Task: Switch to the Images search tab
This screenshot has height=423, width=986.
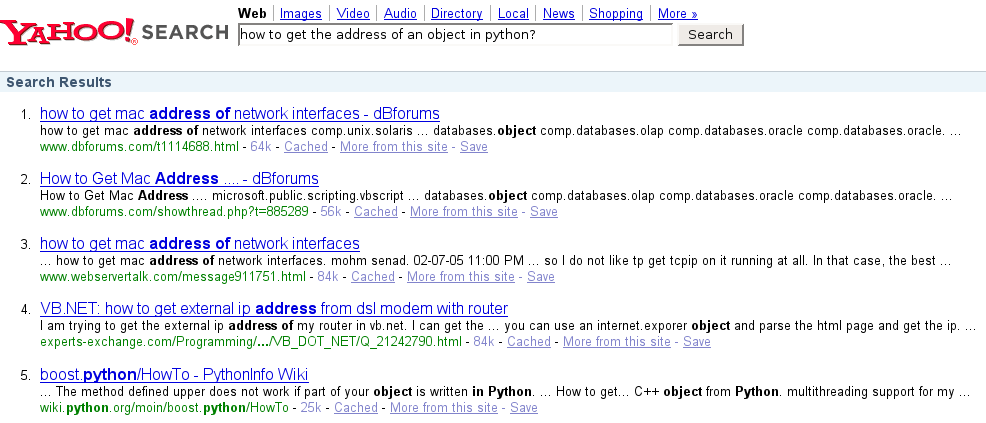Action: click(301, 14)
